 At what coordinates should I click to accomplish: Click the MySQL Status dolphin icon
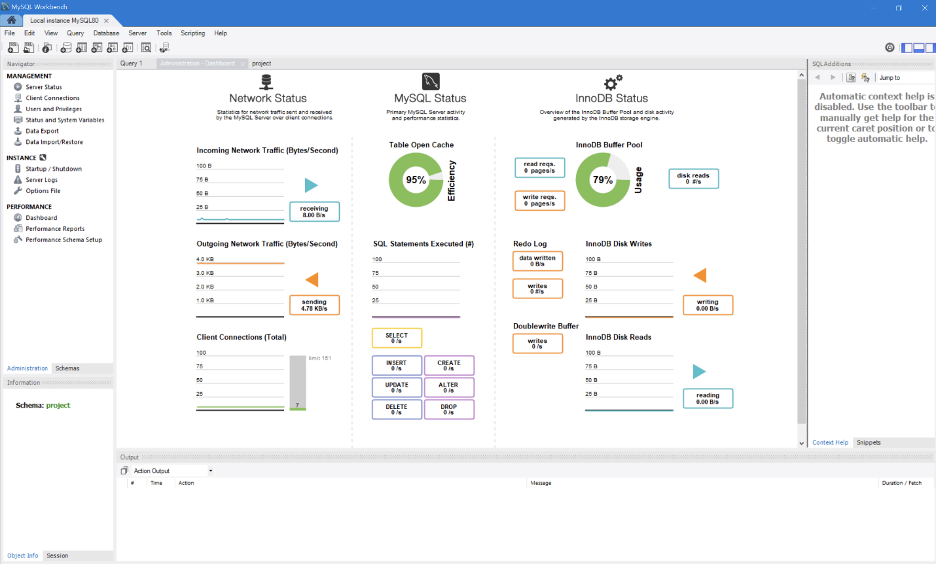[x=430, y=81]
